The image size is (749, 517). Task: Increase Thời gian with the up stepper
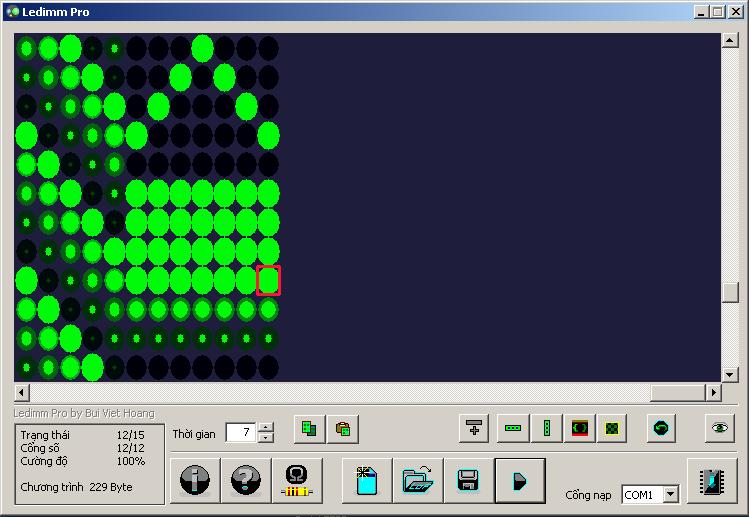(266, 427)
